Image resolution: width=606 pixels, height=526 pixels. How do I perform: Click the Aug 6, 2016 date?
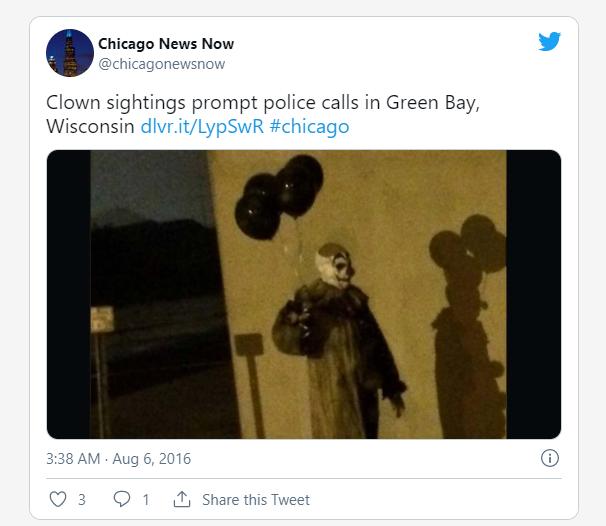pos(152,459)
